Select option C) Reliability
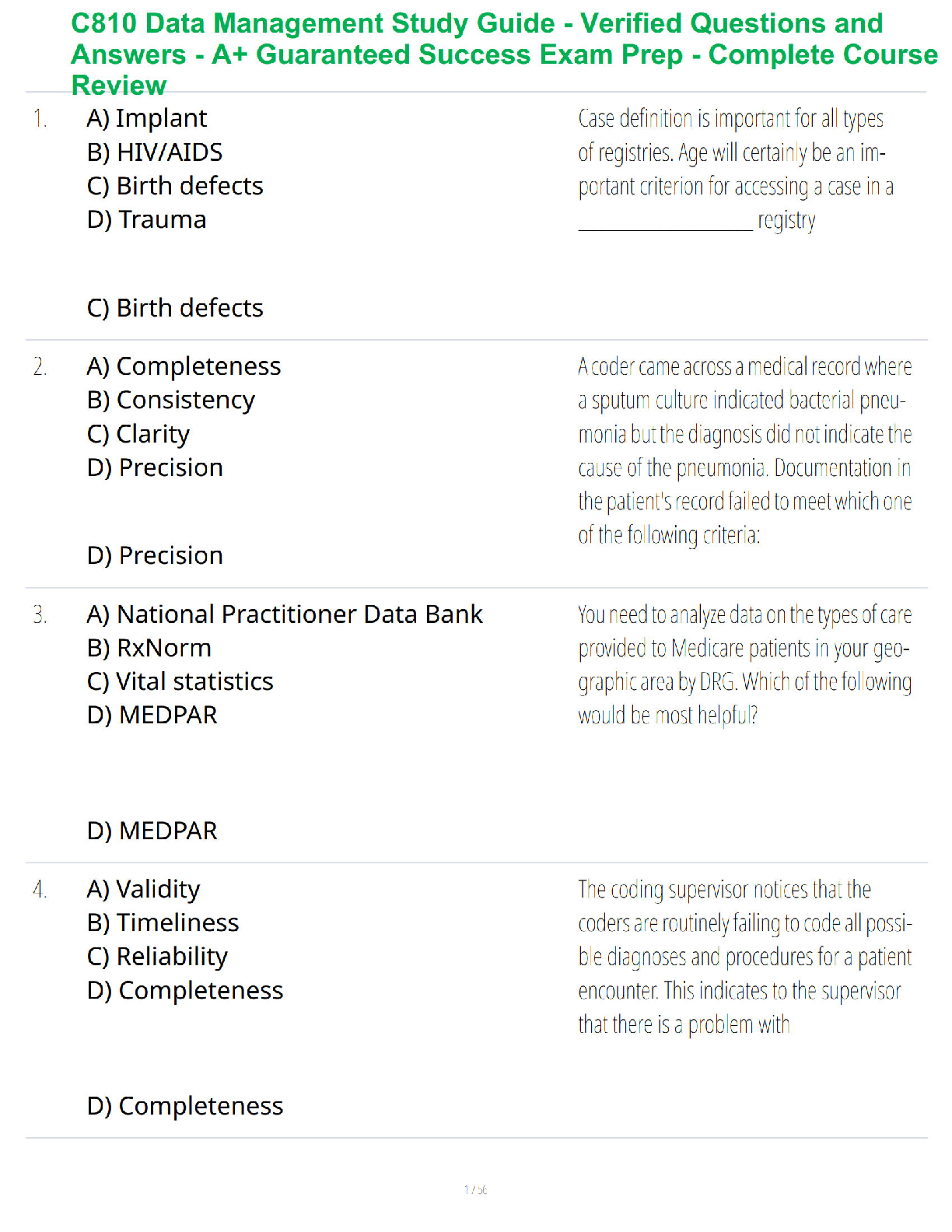Image resolution: width=952 pixels, height=1232 pixels. [x=157, y=957]
